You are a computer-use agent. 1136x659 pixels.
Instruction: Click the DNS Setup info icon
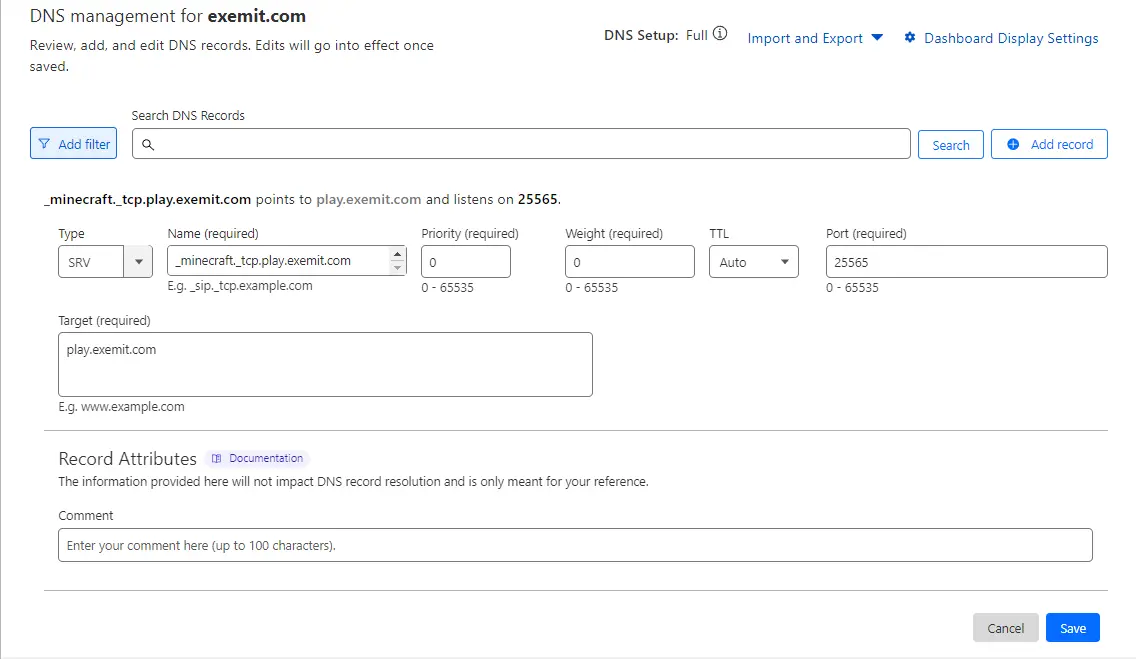(x=719, y=34)
